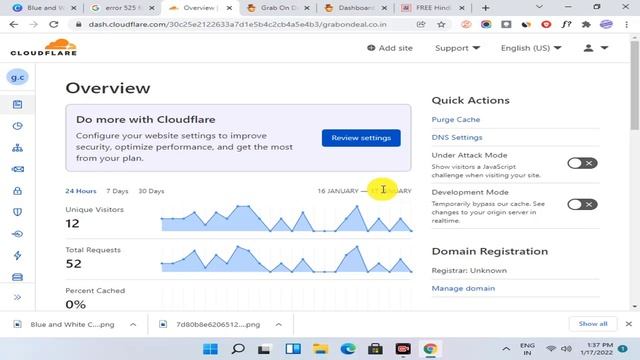This screenshot has width=640, height=360.
Task: Switch to the Blue and W... tab
Action: coord(45,8)
